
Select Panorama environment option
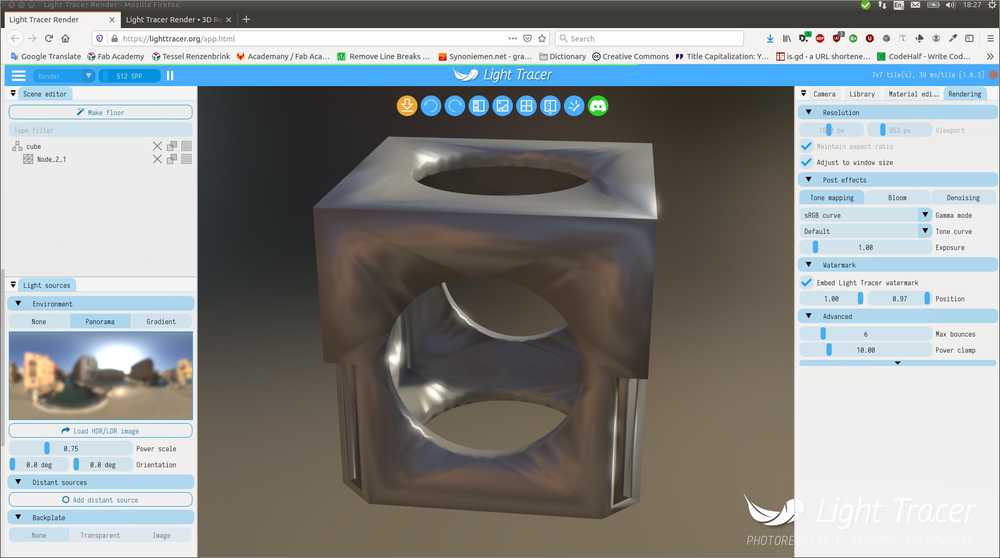pos(100,321)
